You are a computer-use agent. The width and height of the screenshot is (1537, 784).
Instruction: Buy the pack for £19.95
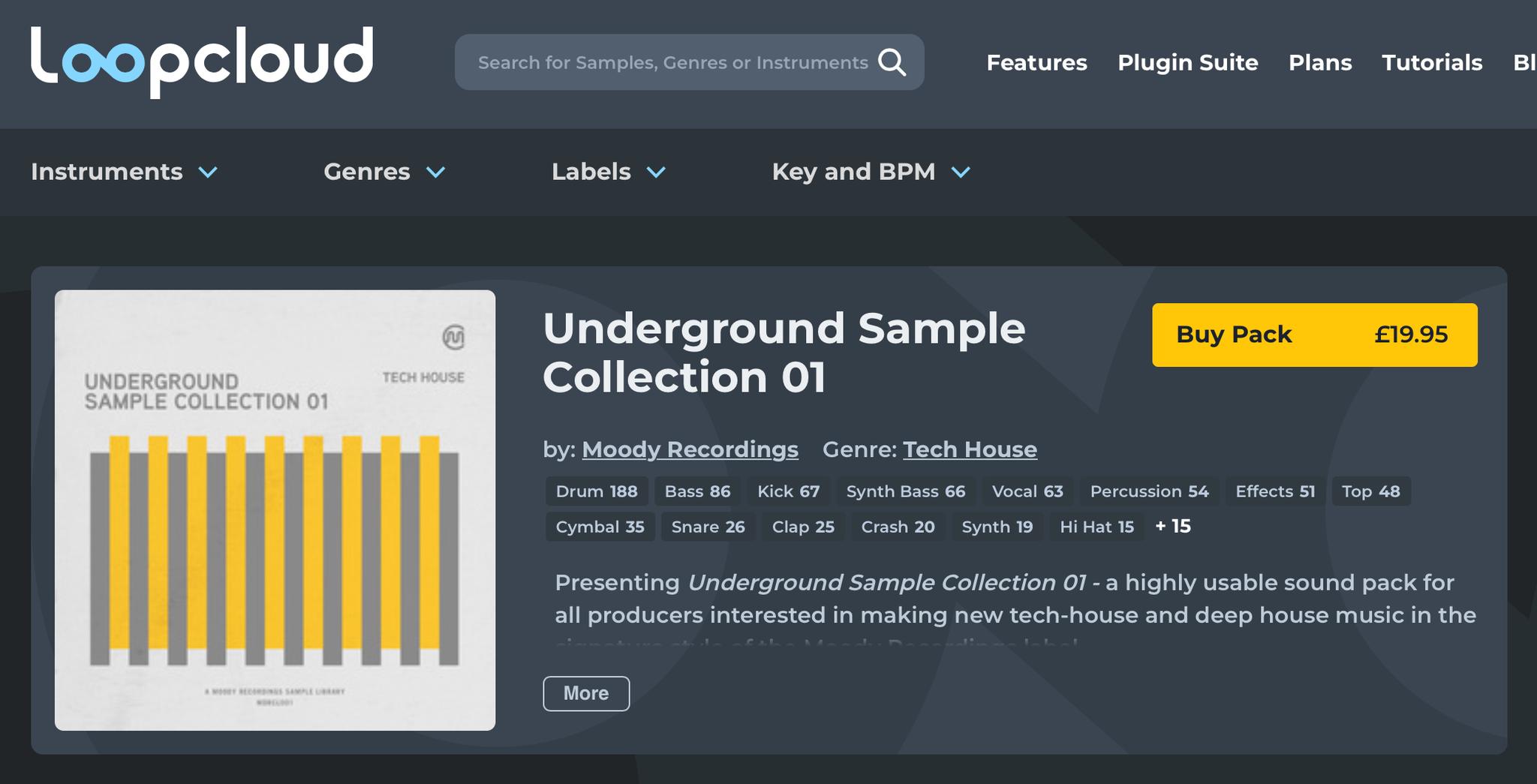pyautogui.click(x=1315, y=335)
